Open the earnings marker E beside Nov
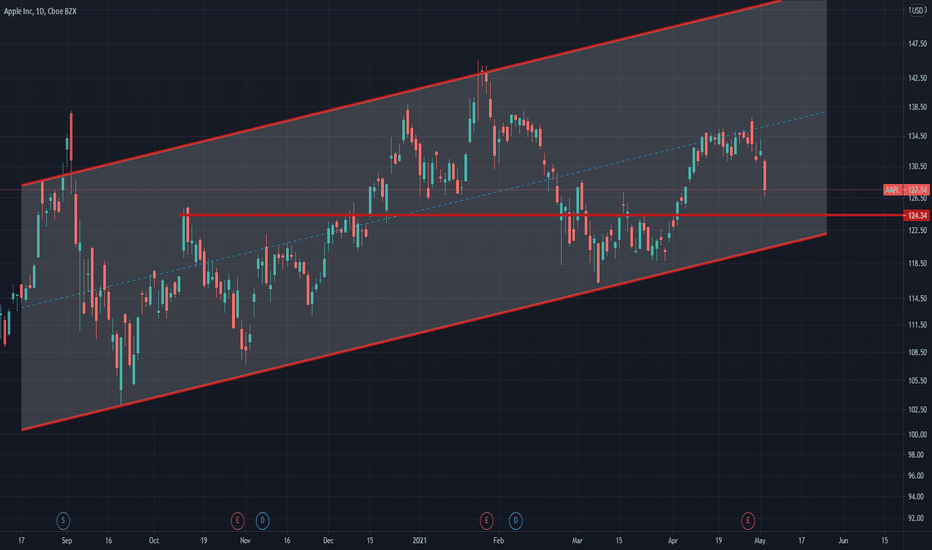The image size is (932, 550). [x=237, y=521]
